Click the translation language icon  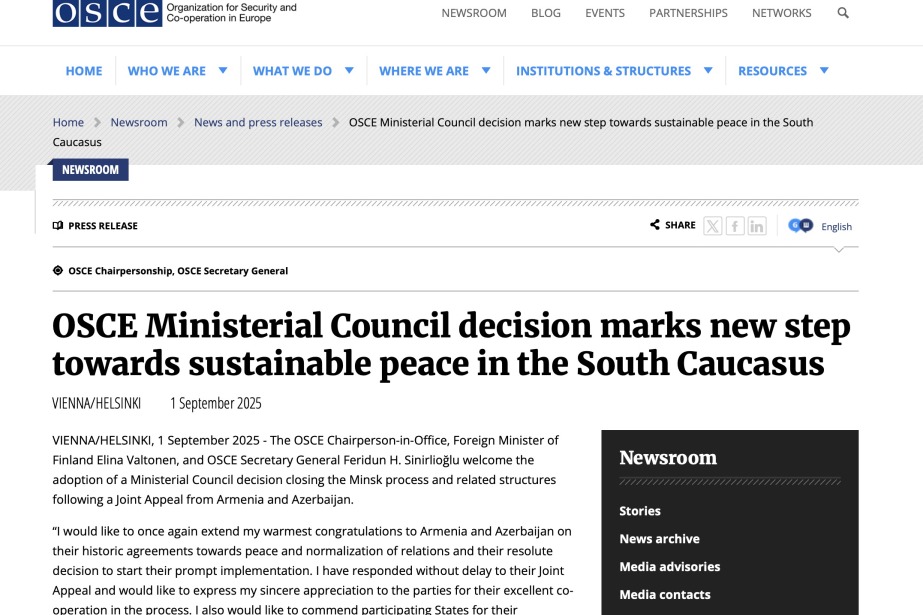coord(801,225)
